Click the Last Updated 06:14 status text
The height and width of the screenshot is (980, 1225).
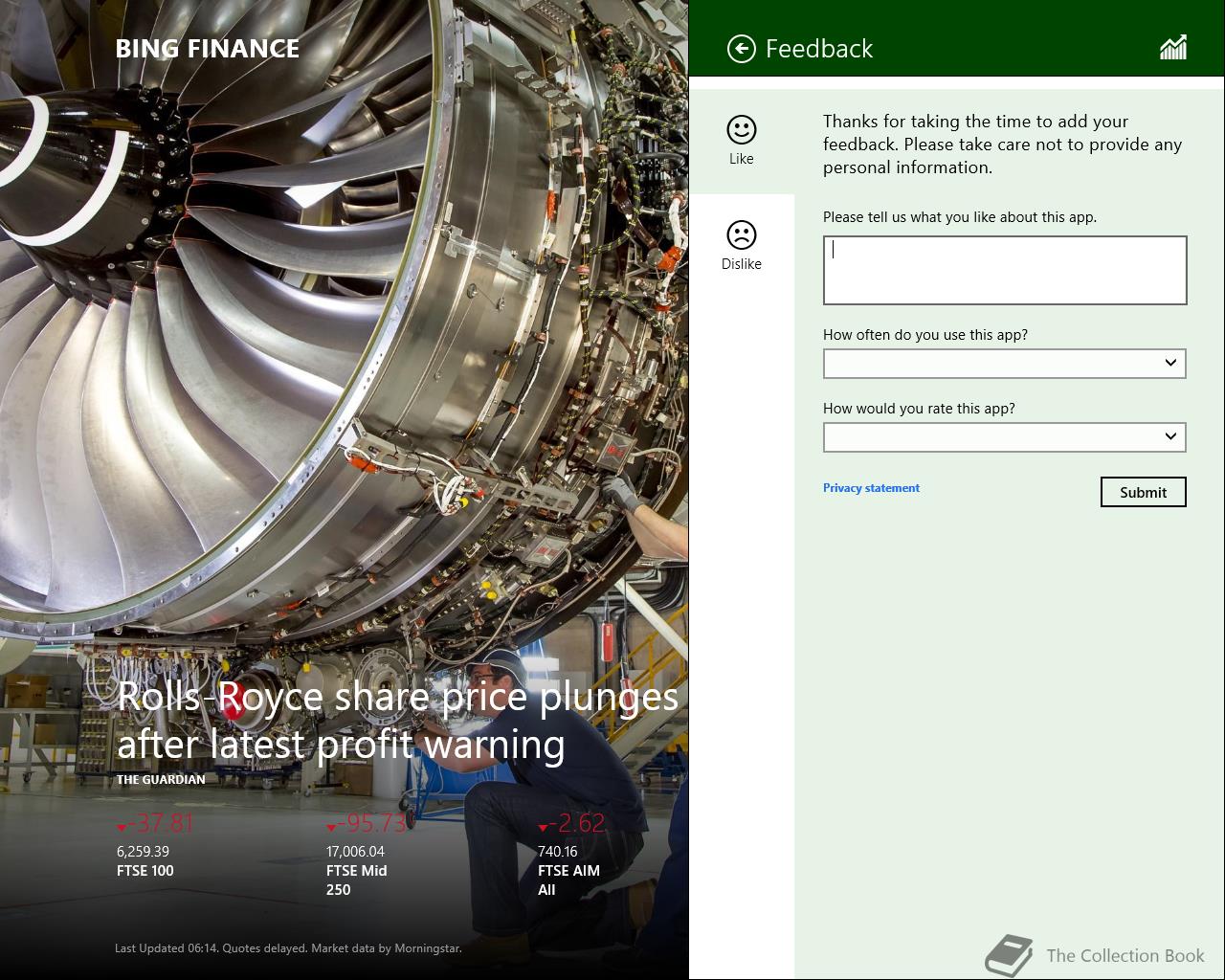coord(288,948)
